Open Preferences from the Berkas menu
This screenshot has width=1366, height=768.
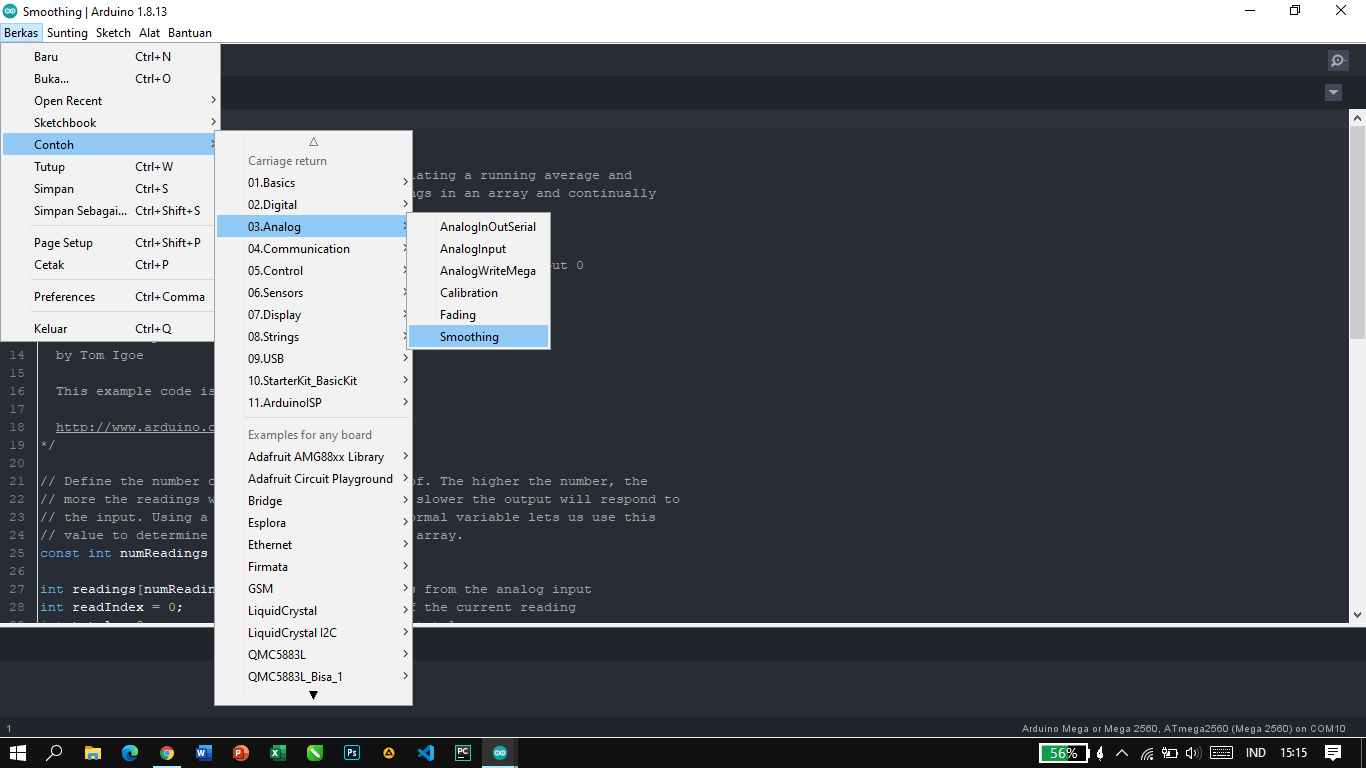(x=110, y=297)
